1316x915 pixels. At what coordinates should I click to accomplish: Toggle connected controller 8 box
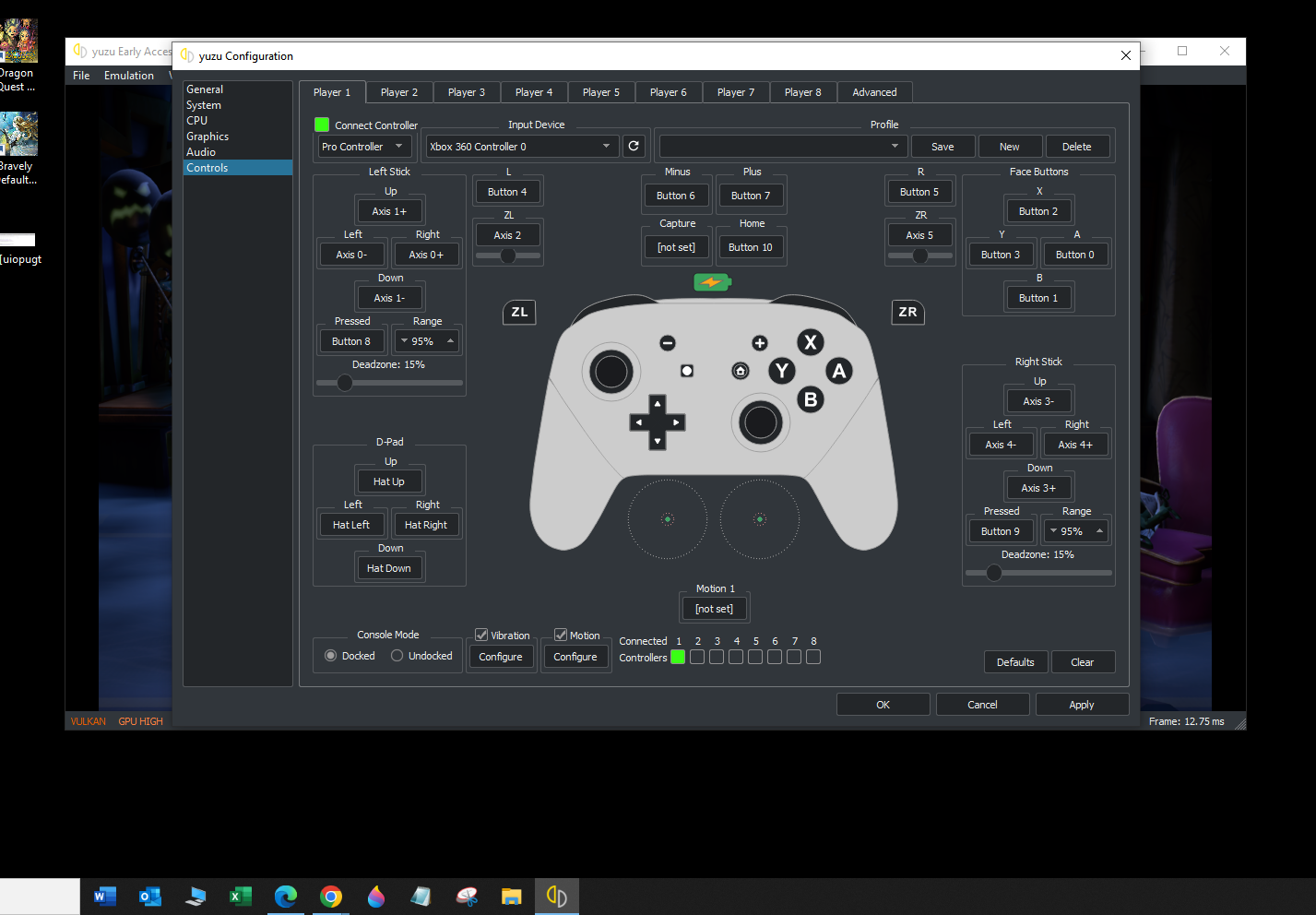pyautogui.click(x=813, y=657)
